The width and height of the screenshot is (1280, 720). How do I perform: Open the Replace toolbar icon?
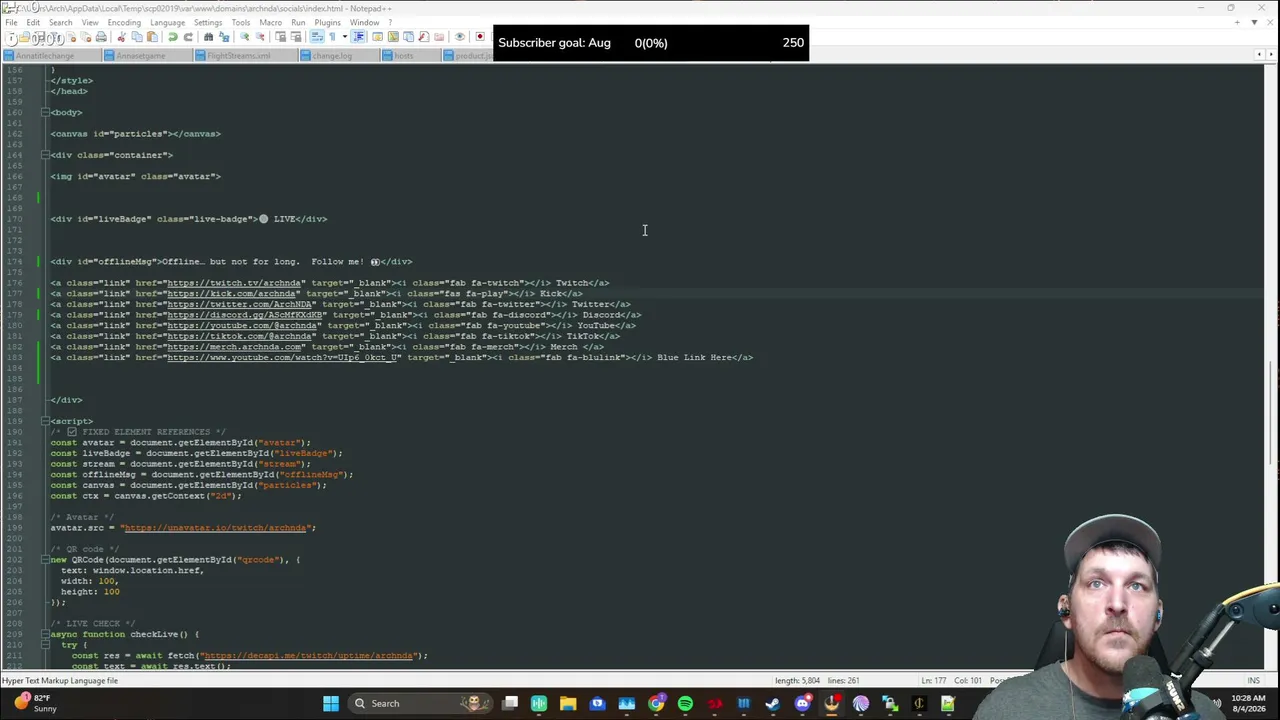223,37
